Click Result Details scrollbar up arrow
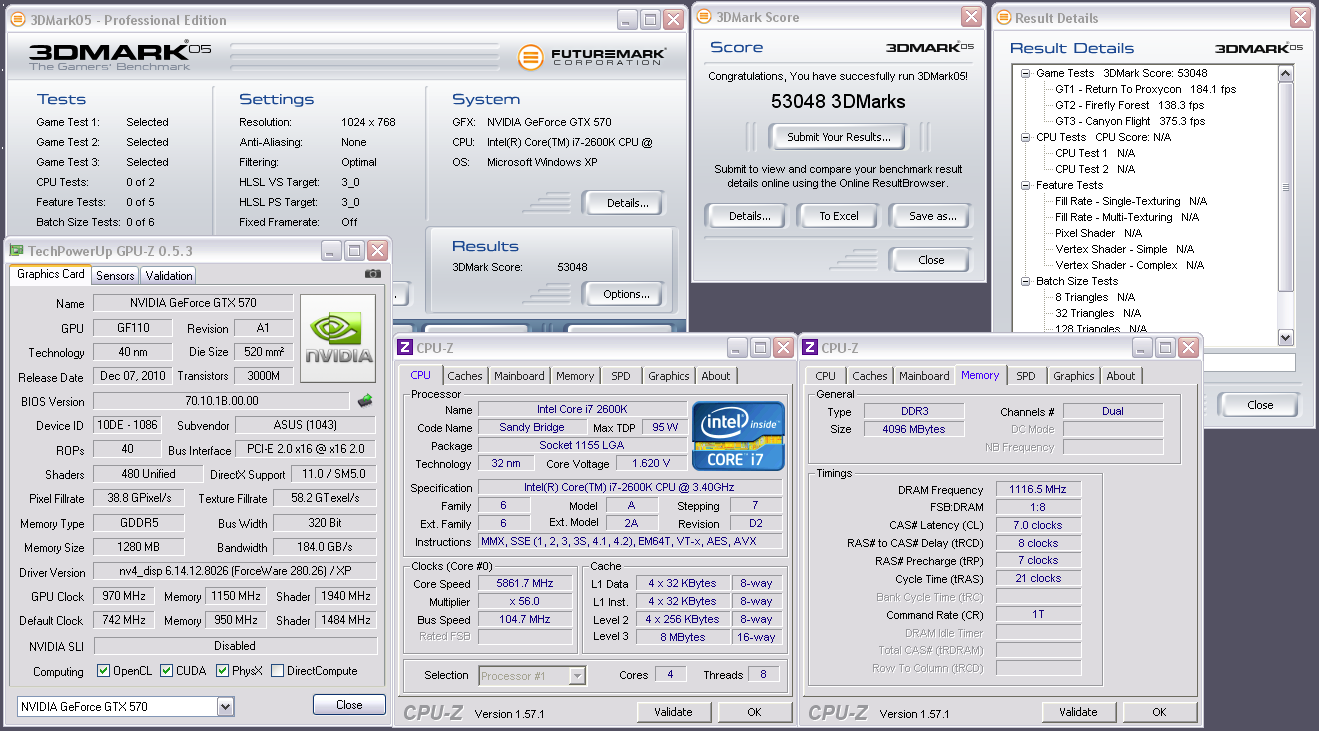1319x731 pixels. (1285, 73)
